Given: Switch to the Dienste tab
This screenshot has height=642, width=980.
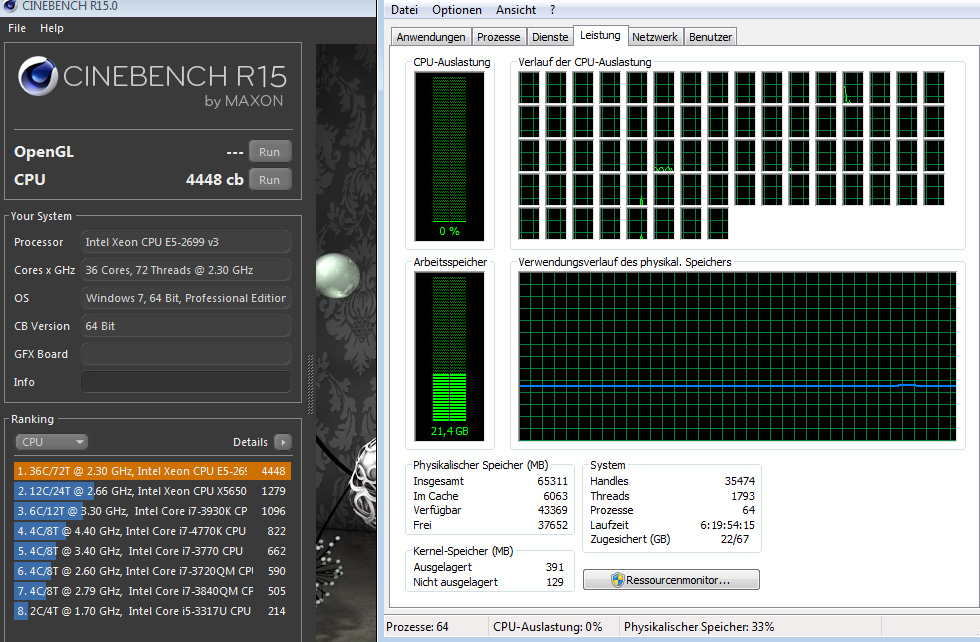Looking at the screenshot, I should 550,37.
